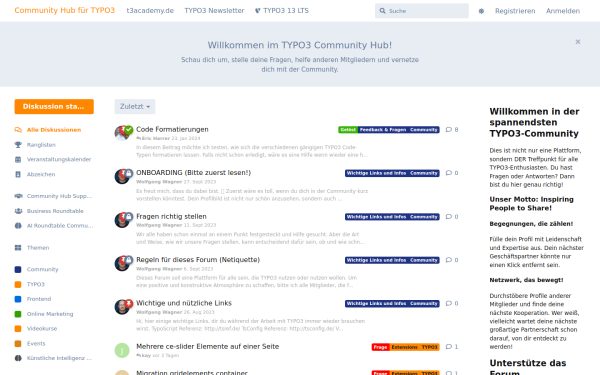Viewport: 600px width, 375px height.
Task: Open the author avatar of Code Formatierungen
Action: click(x=122, y=133)
